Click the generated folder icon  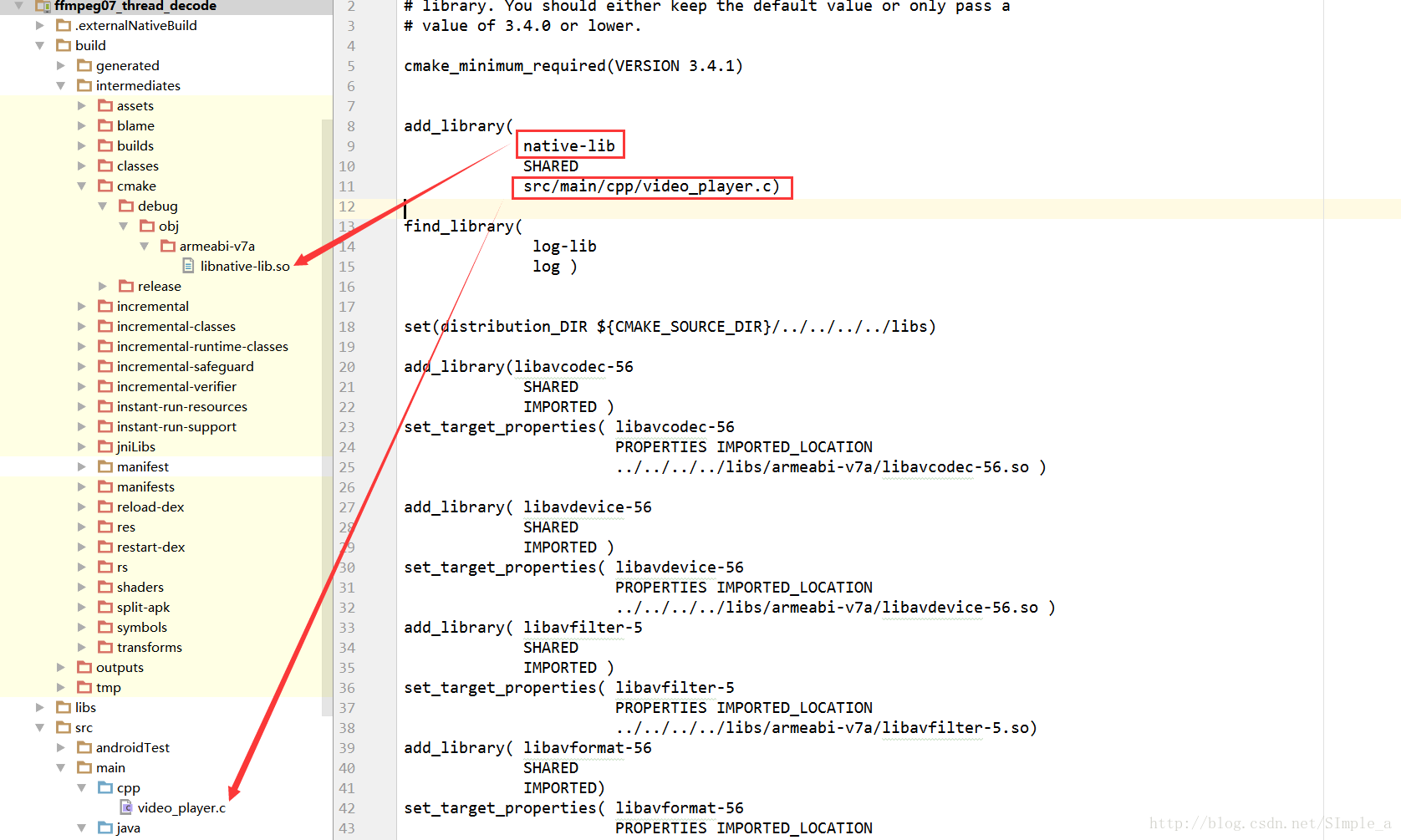point(84,65)
